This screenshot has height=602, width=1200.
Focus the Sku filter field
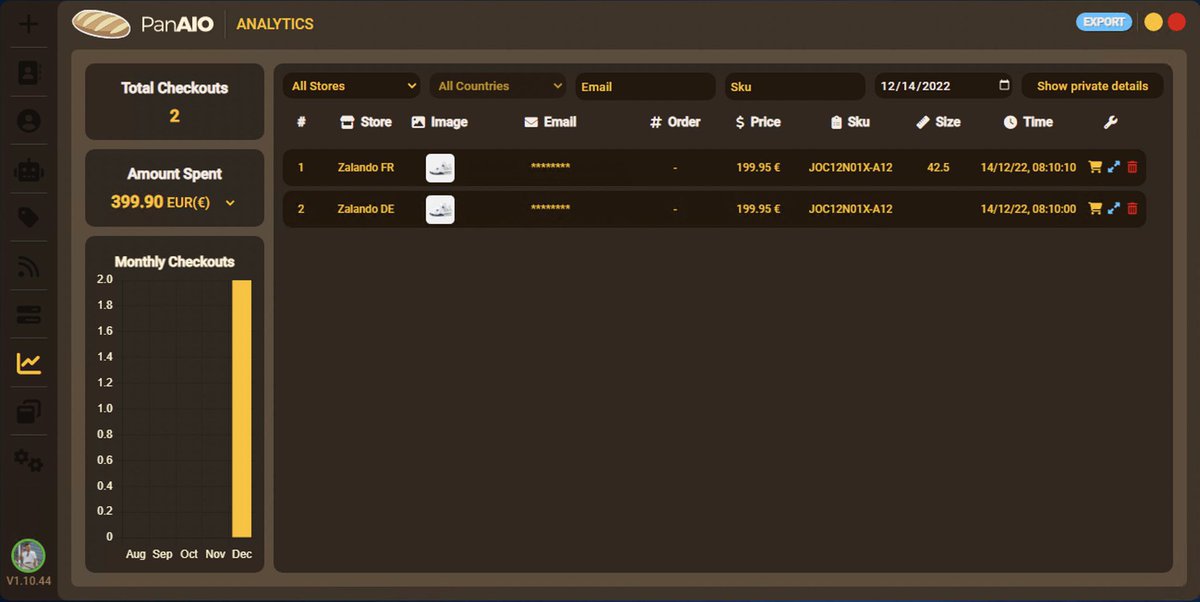coord(795,86)
